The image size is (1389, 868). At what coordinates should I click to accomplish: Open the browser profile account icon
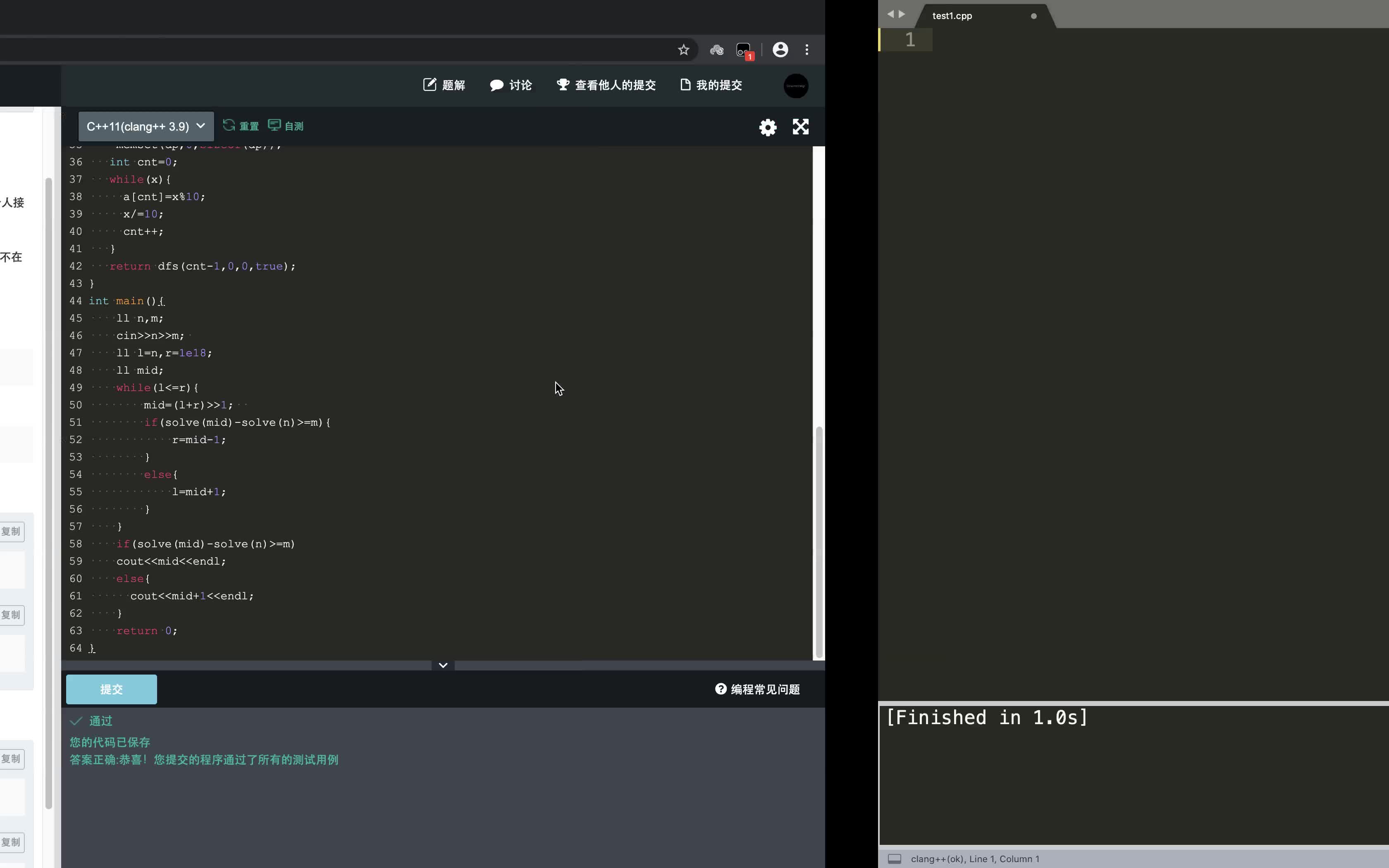point(780,50)
